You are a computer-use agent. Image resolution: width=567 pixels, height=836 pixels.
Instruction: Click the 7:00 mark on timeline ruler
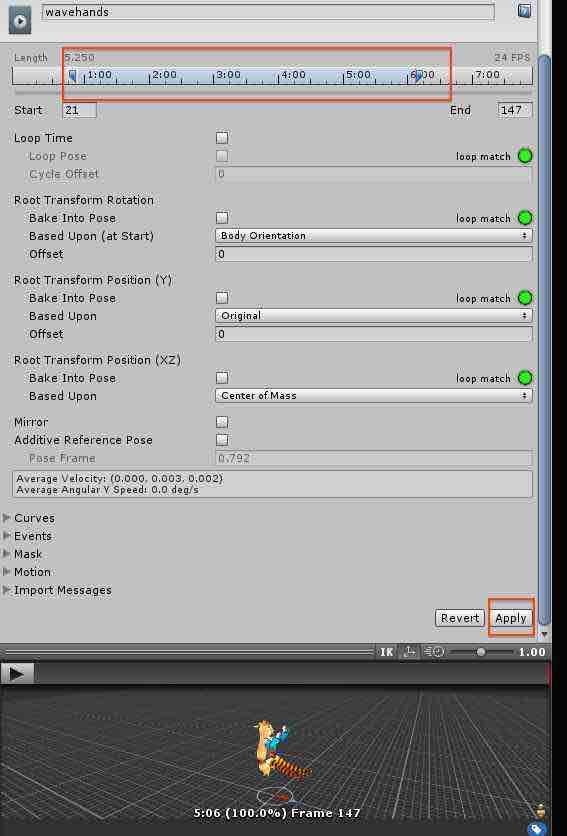(x=488, y=75)
